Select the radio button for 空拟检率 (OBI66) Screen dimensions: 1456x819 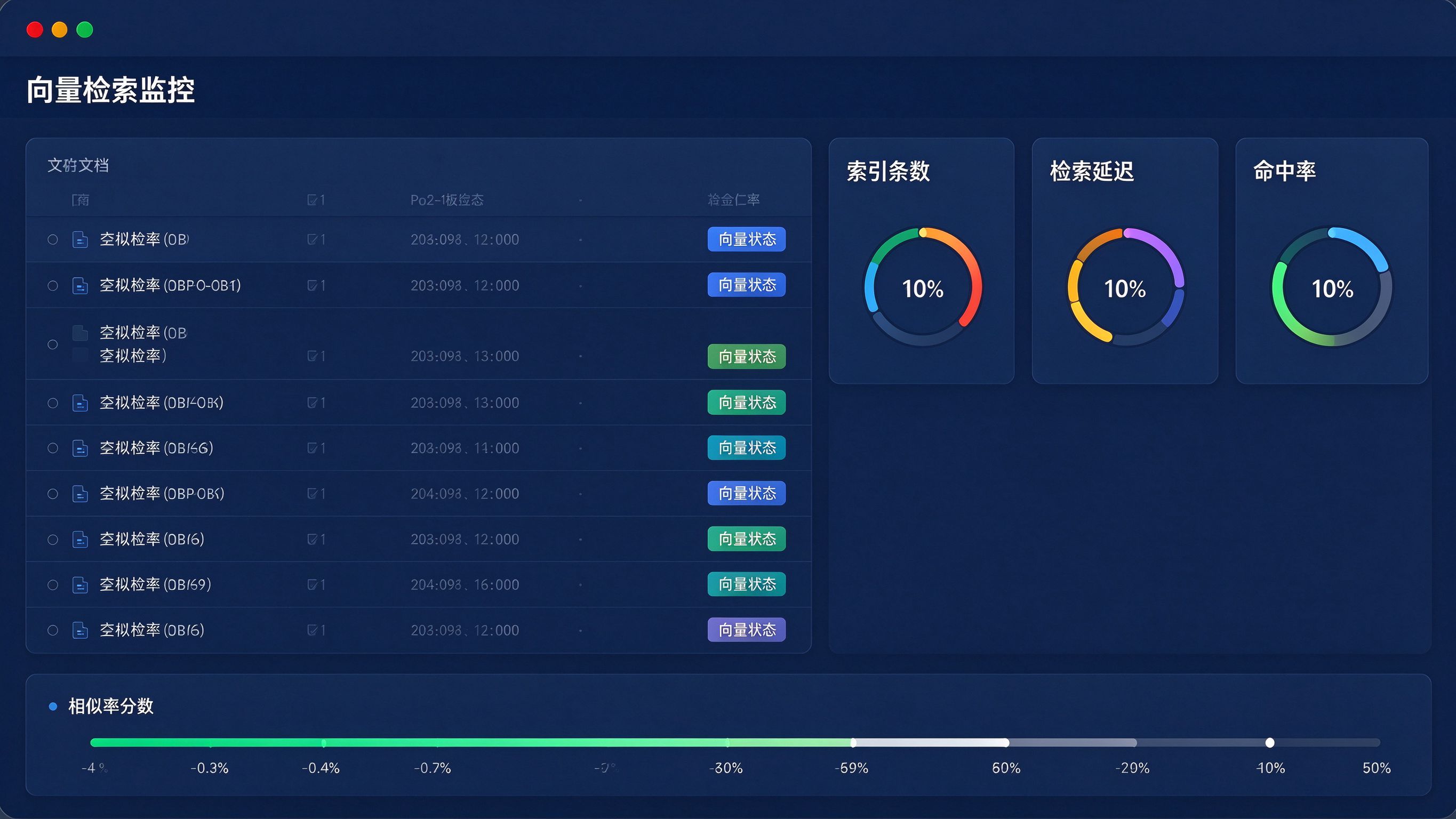[53, 448]
